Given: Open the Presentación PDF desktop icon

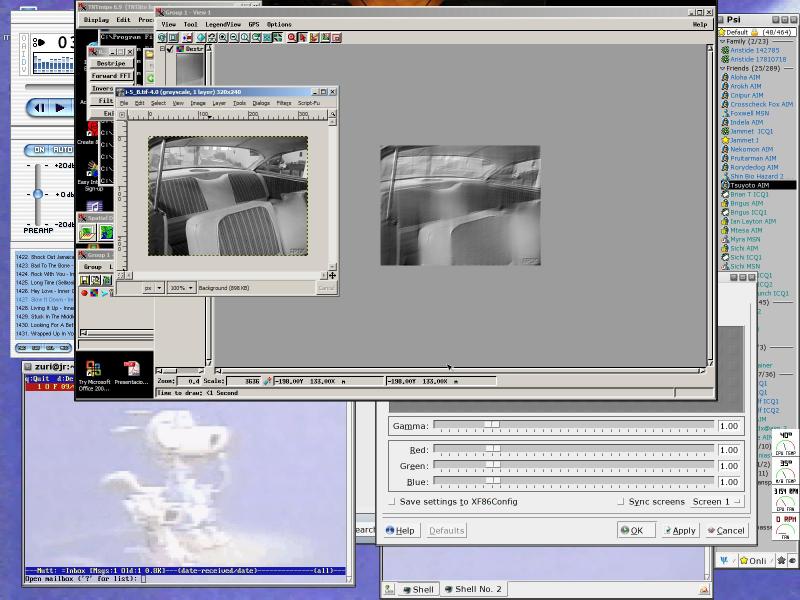Looking at the screenshot, I should [x=131, y=368].
